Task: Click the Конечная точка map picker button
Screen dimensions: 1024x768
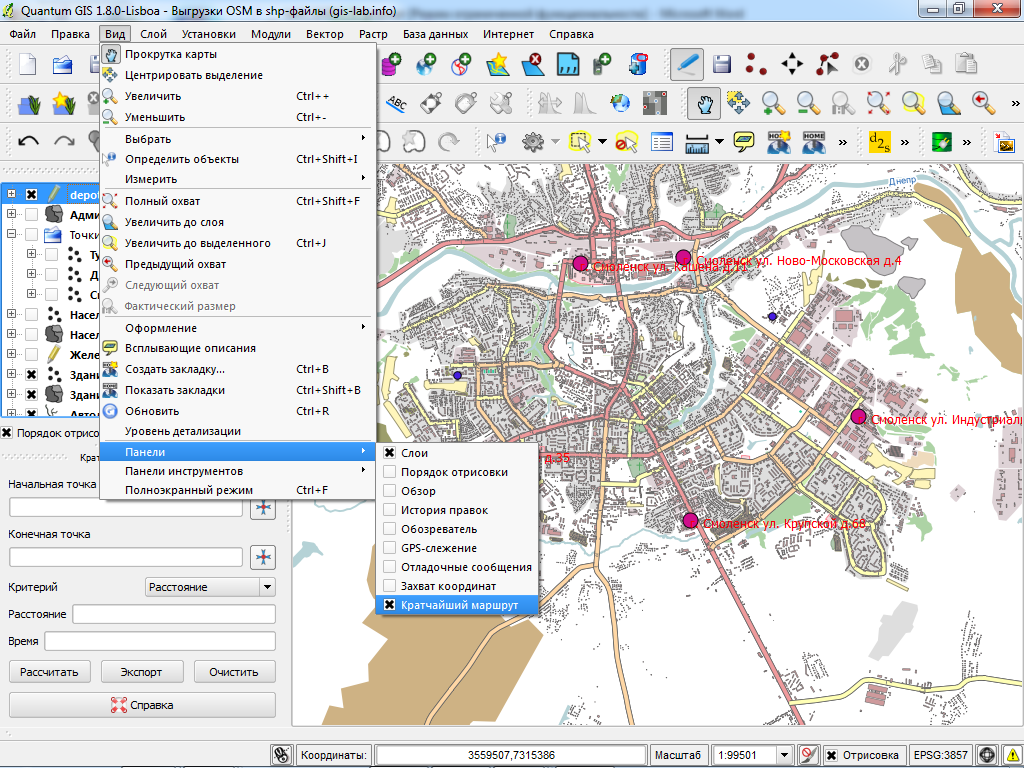Action: [263, 557]
